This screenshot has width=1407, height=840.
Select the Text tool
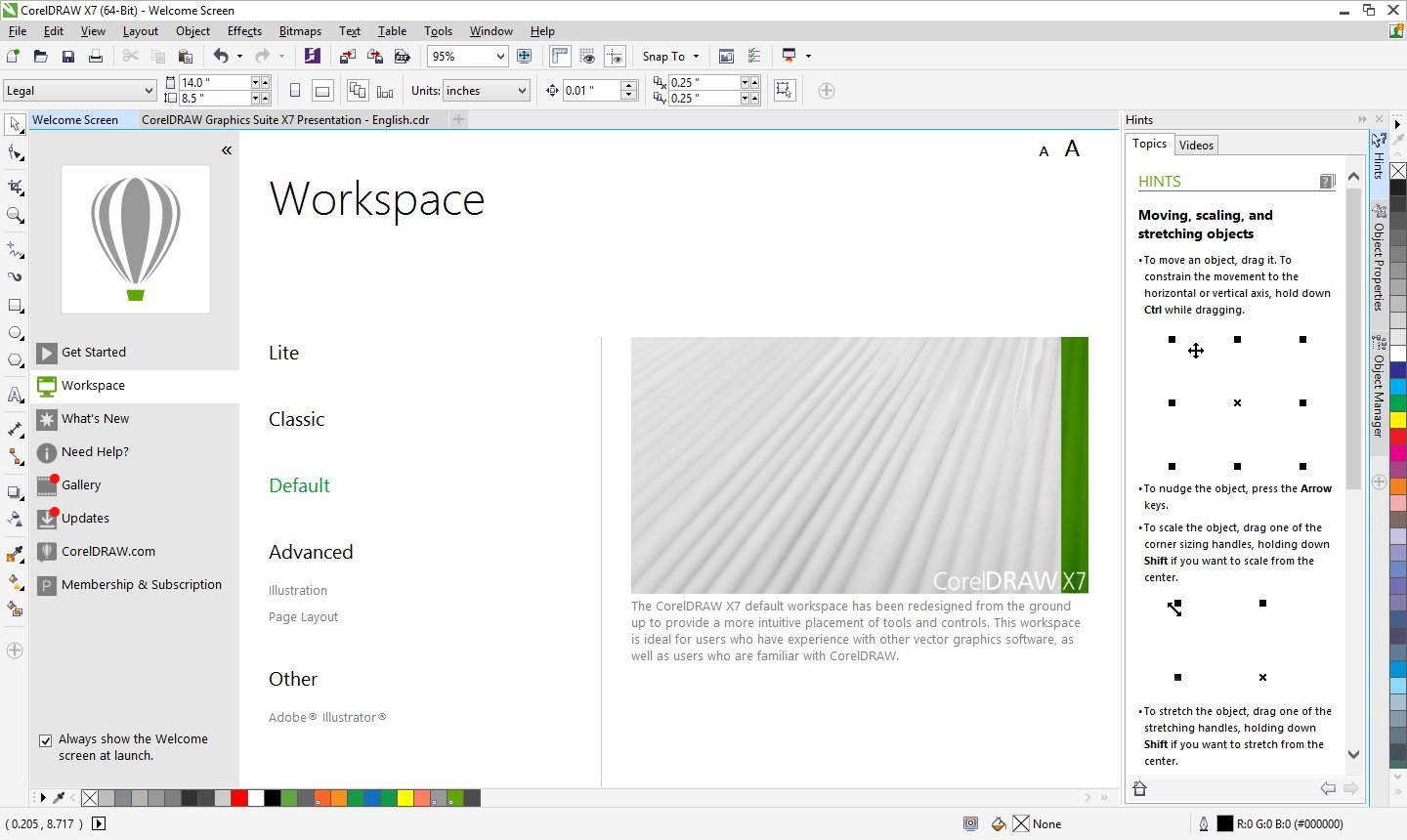pyautogui.click(x=15, y=395)
